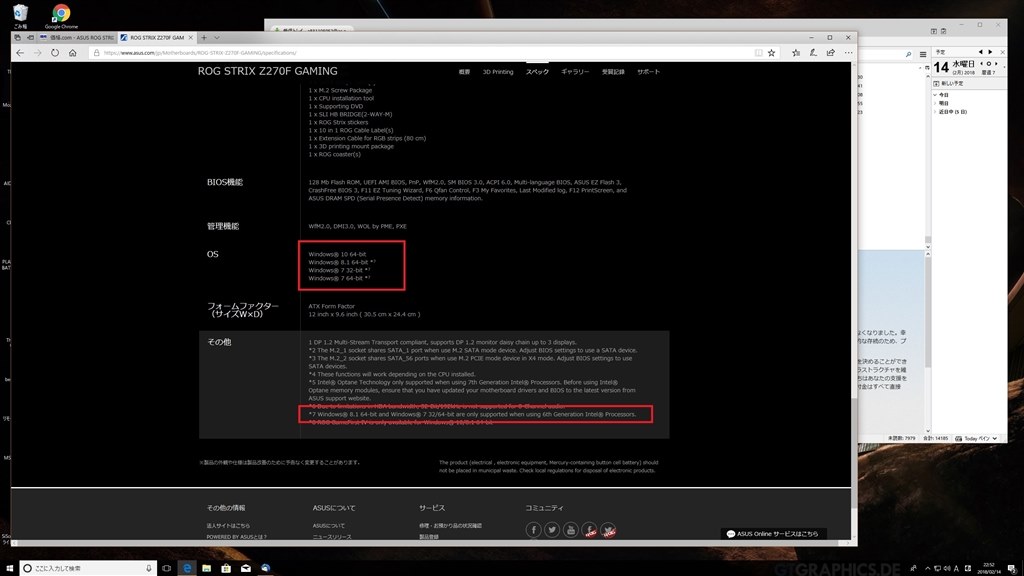Open reading view icon in the address bar
Image resolution: width=1024 pixels, height=576 pixels.
coord(758,53)
